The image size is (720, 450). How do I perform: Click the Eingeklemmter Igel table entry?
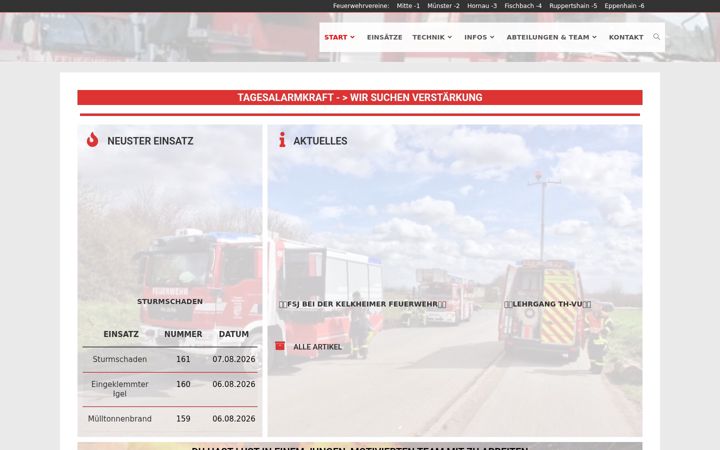click(119, 388)
